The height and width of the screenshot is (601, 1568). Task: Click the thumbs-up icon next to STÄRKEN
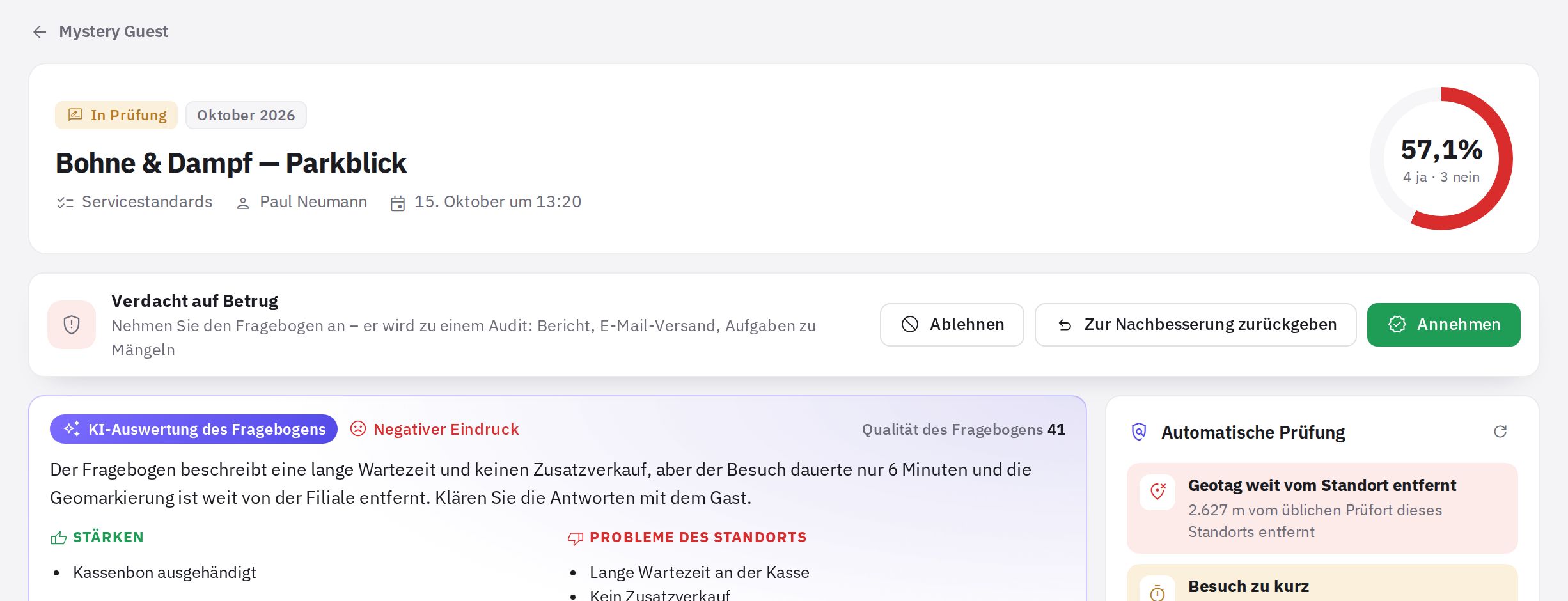pos(59,538)
